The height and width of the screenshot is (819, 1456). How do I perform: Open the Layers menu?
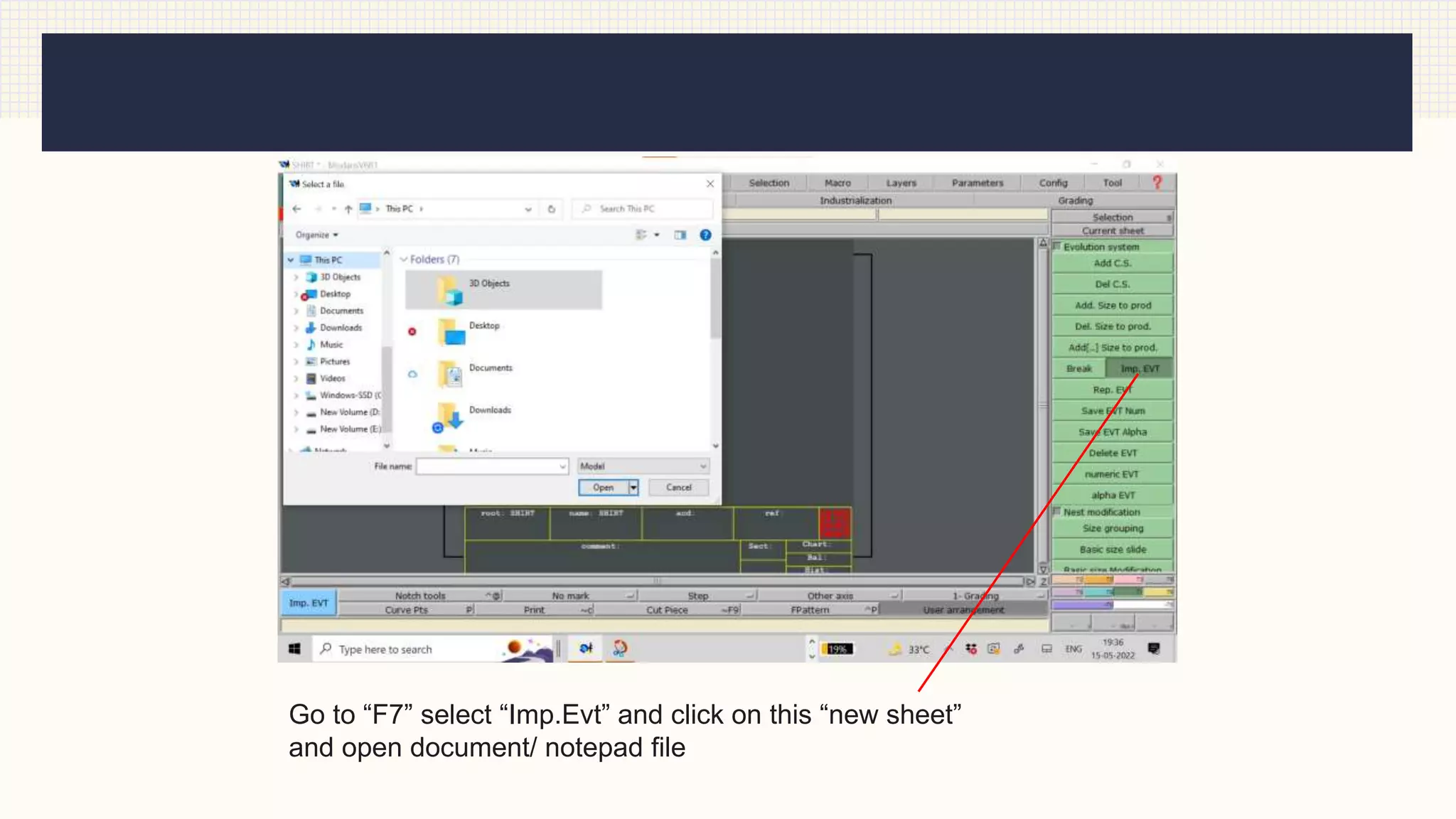click(x=901, y=183)
